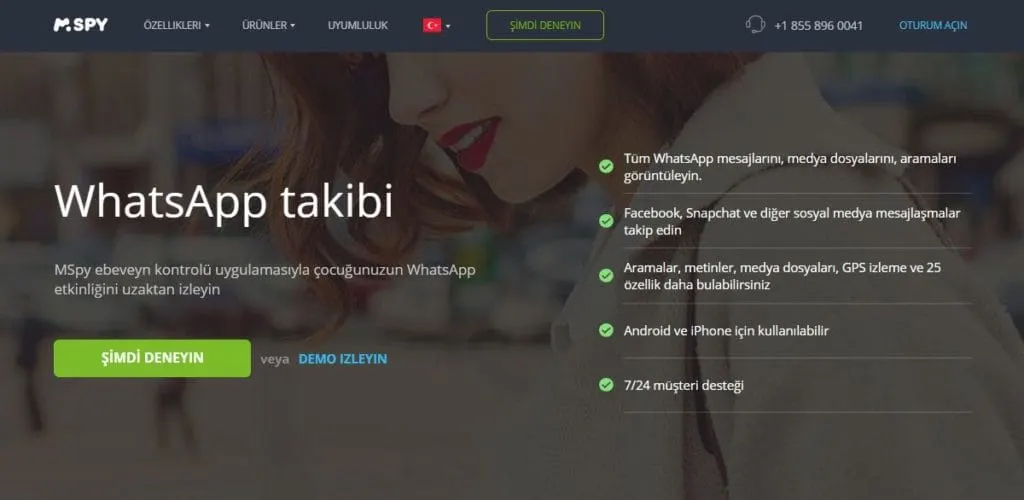Expand the ÖZELLİKLERİ dropdown menu
Image resolution: width=1024 pixels, height=500 pixels.
click(x=176, y=25)
